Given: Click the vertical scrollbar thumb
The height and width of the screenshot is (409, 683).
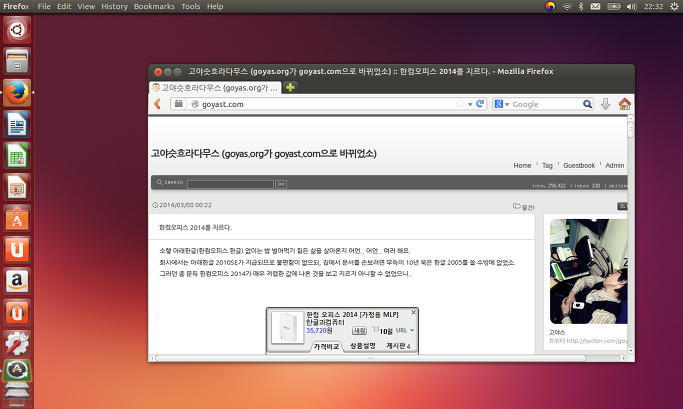Looking at the screenshot, I should [631, 129].
